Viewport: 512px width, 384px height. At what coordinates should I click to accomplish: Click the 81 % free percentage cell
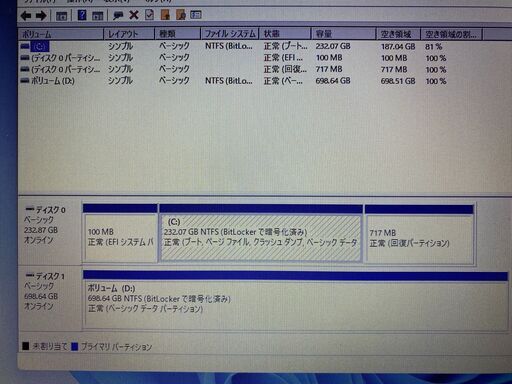(x=434, y=47)
